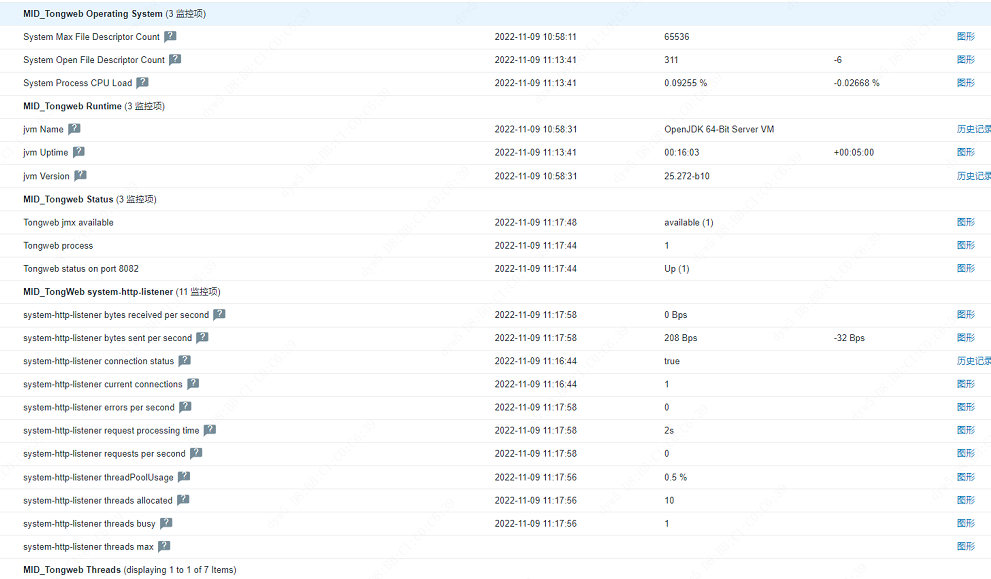Click the jvm version value 25.272-b10
Viewport: 991px width, 579px height.
click(687, 176)
